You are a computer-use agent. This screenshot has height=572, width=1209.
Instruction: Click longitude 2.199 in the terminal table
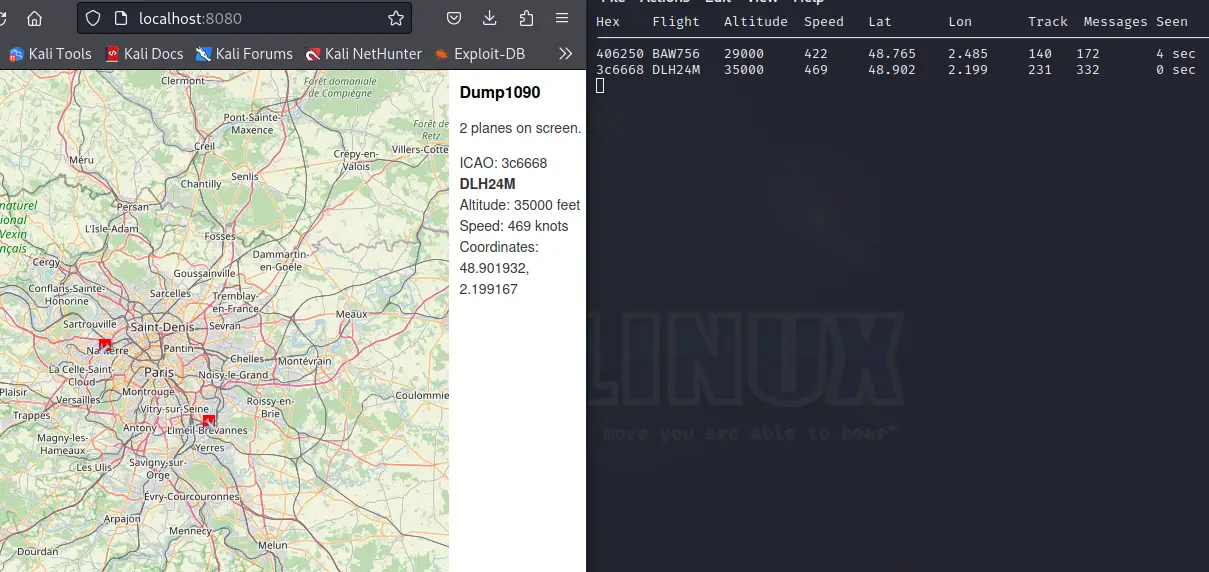click(968, 69)
